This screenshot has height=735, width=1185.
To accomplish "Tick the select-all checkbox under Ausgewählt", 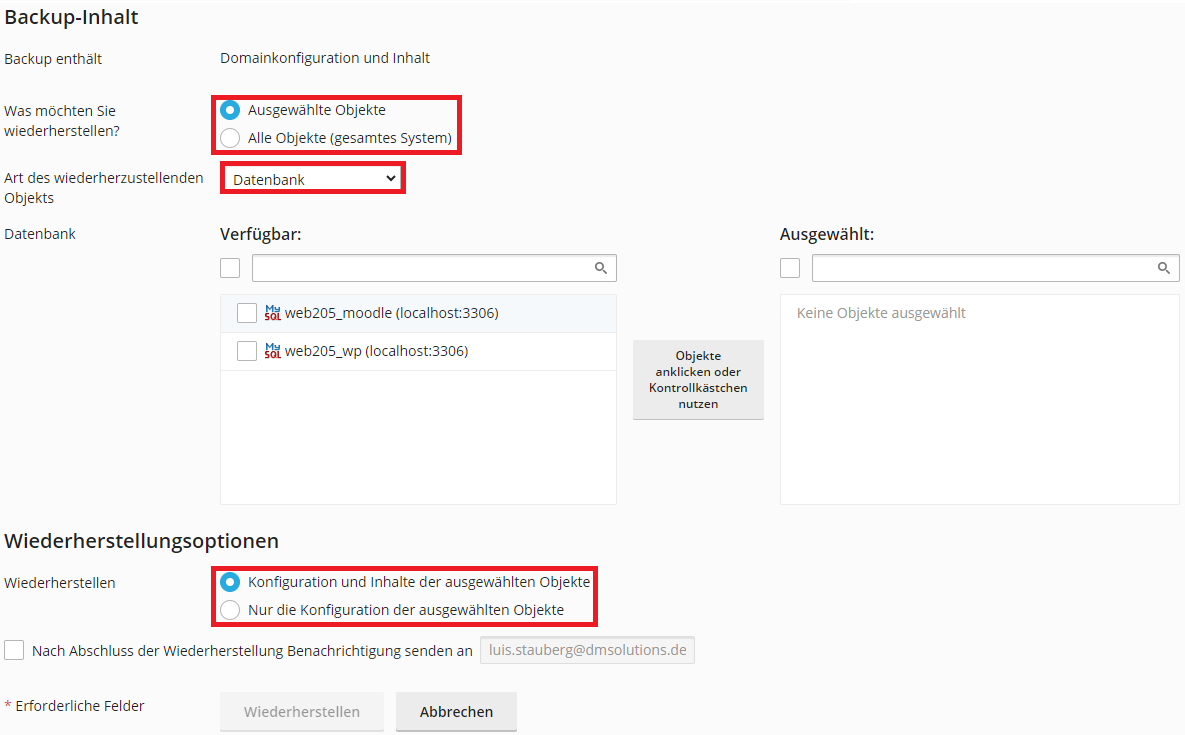I will (790, 268).
